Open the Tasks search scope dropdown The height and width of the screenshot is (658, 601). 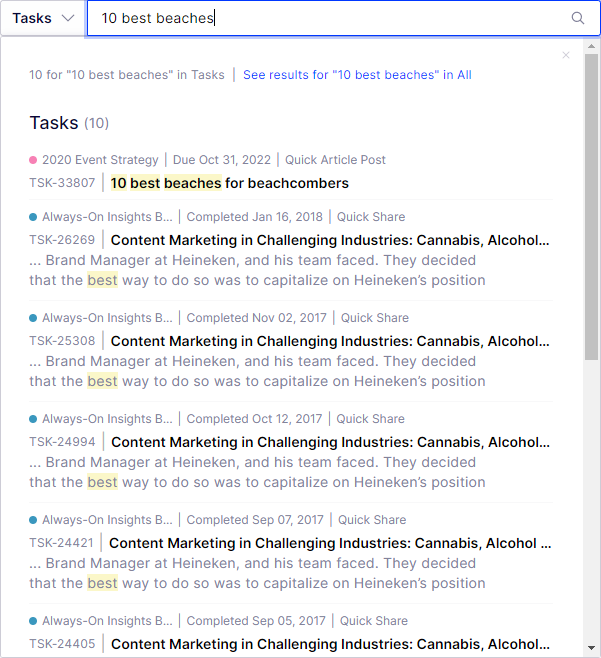(x=43, y=18)
